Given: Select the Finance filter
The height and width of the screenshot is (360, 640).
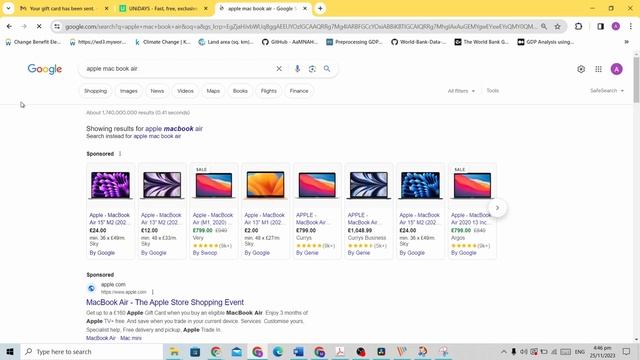Looking at the screenshot, I should point(299,91).
